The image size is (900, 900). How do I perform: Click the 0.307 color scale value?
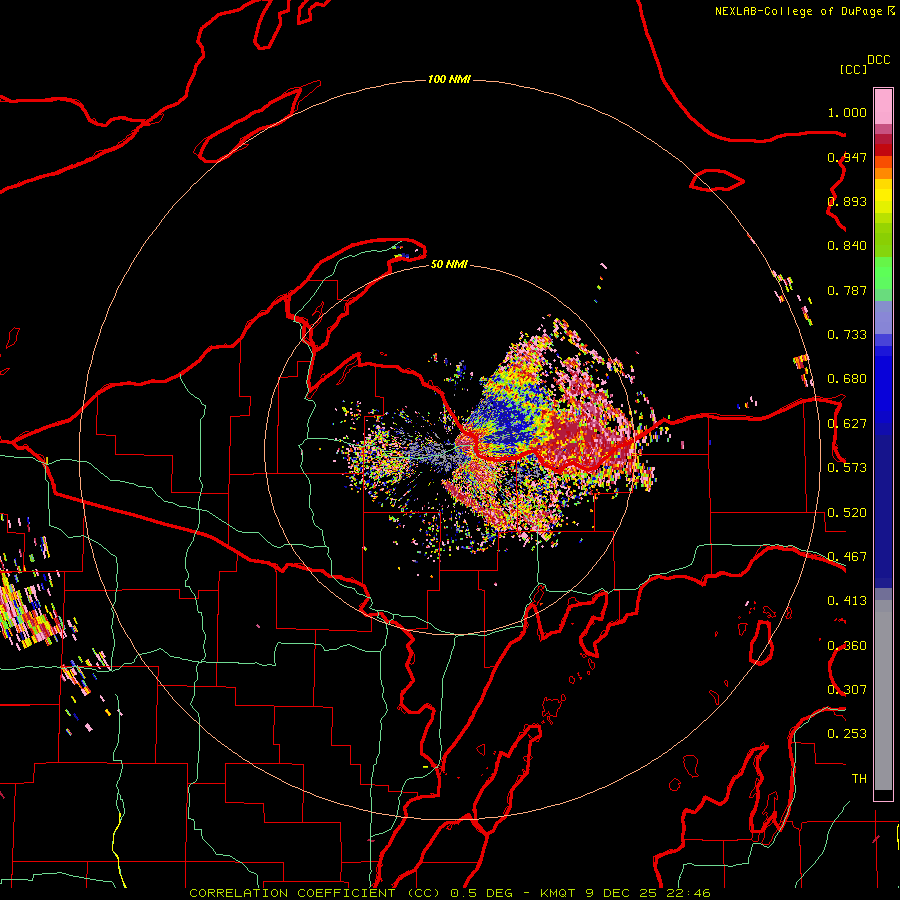coord(847,690)
